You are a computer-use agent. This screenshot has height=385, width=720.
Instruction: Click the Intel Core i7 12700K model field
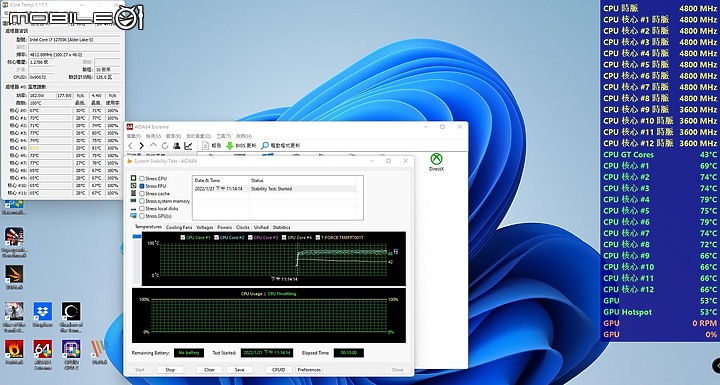tap(75, 40)
